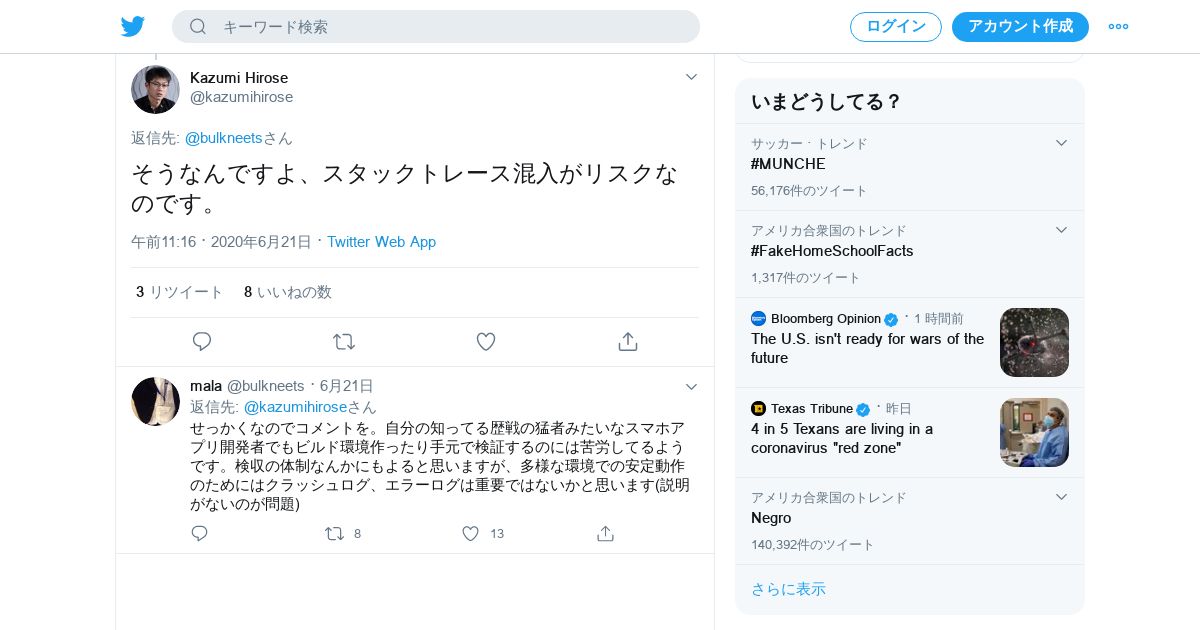Expand options chevron on Kazumi Hirose's tweet
This screenshot has width=1200, height=630.
click(x=691, y=77)
